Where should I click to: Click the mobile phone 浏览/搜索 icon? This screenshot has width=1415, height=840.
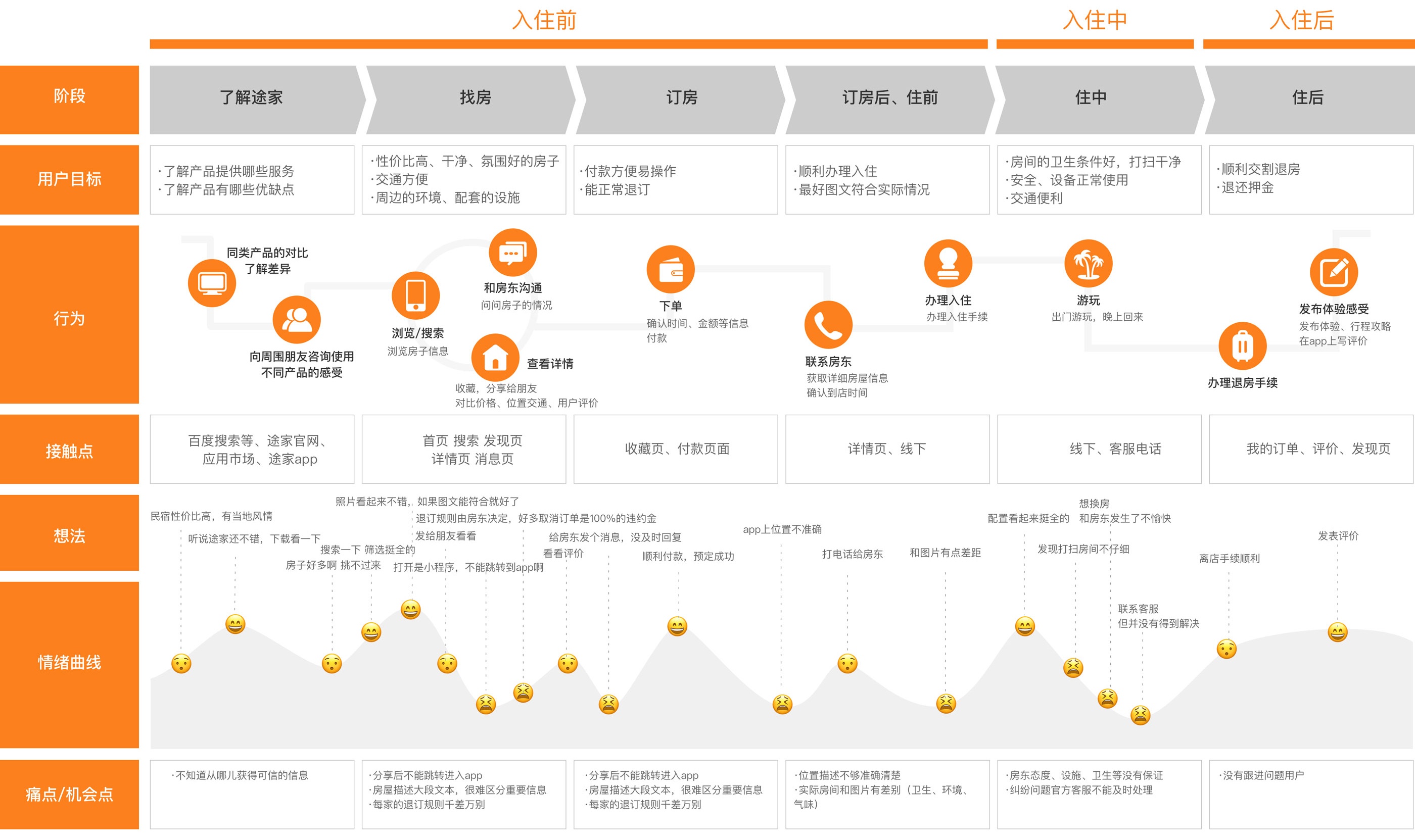point(415,295)
